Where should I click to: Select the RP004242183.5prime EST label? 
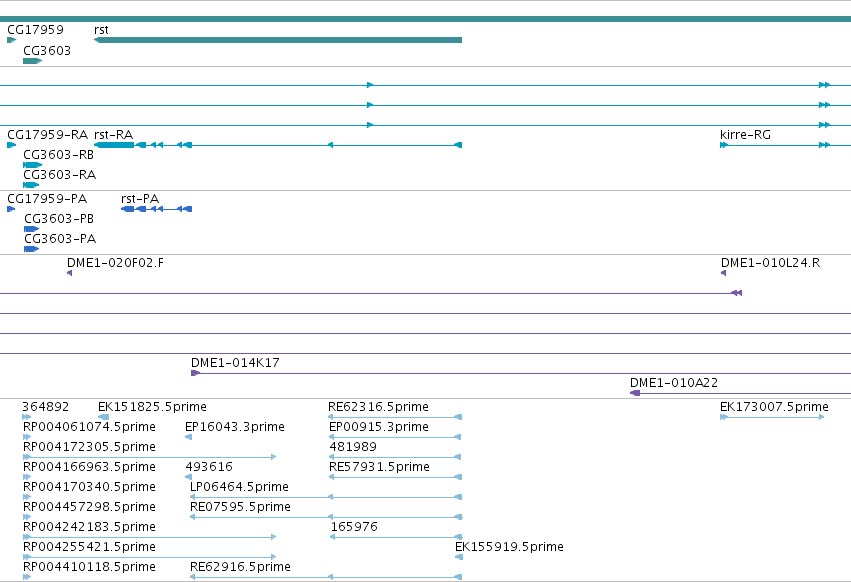click(89, 527)
